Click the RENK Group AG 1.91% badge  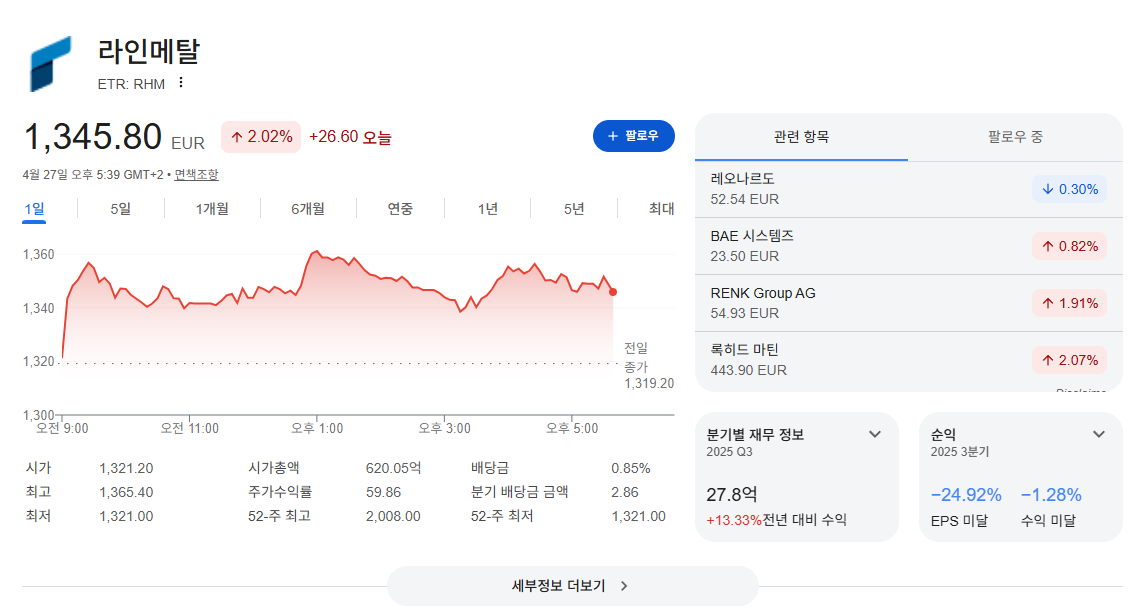(1069, 304)
